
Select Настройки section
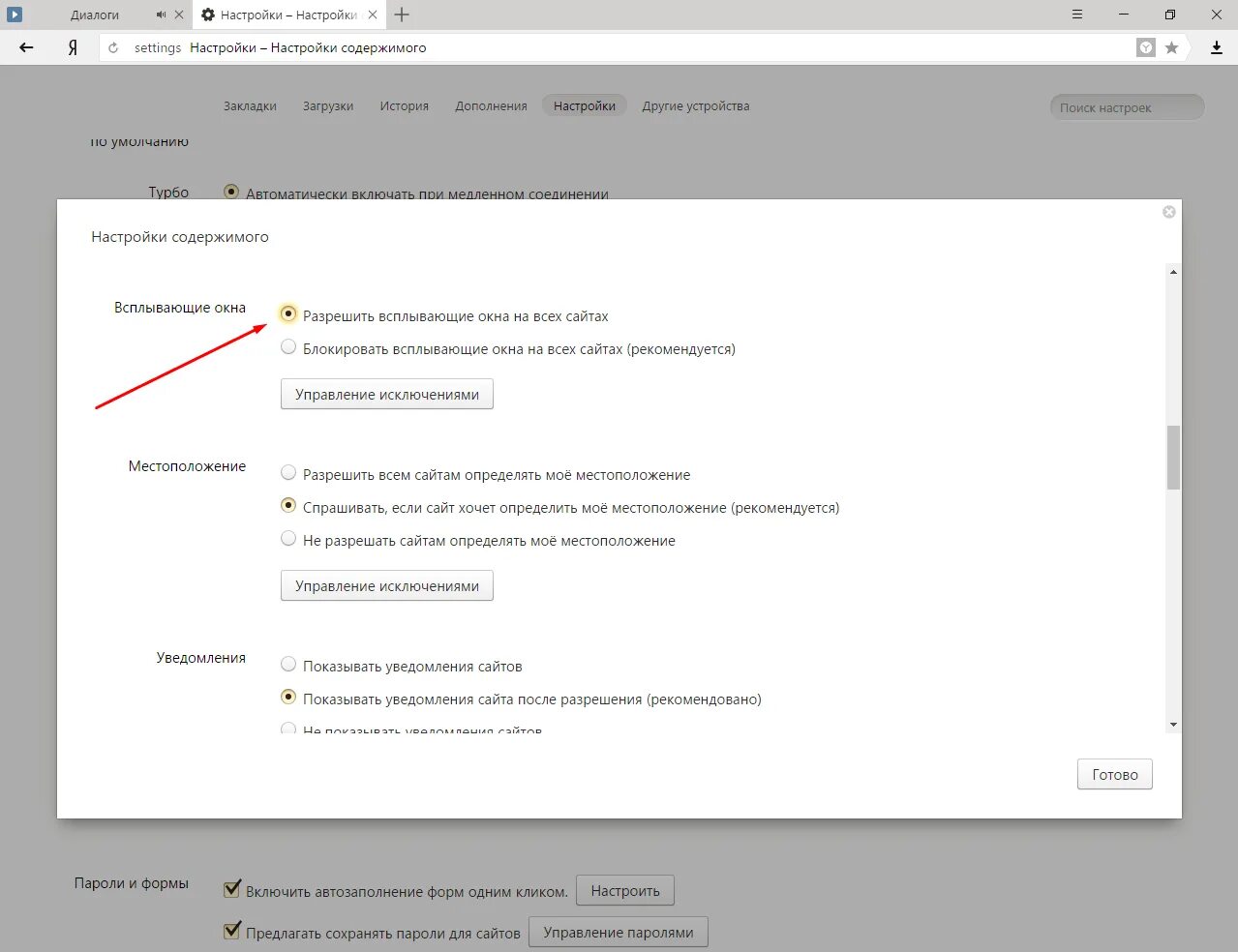585,106
